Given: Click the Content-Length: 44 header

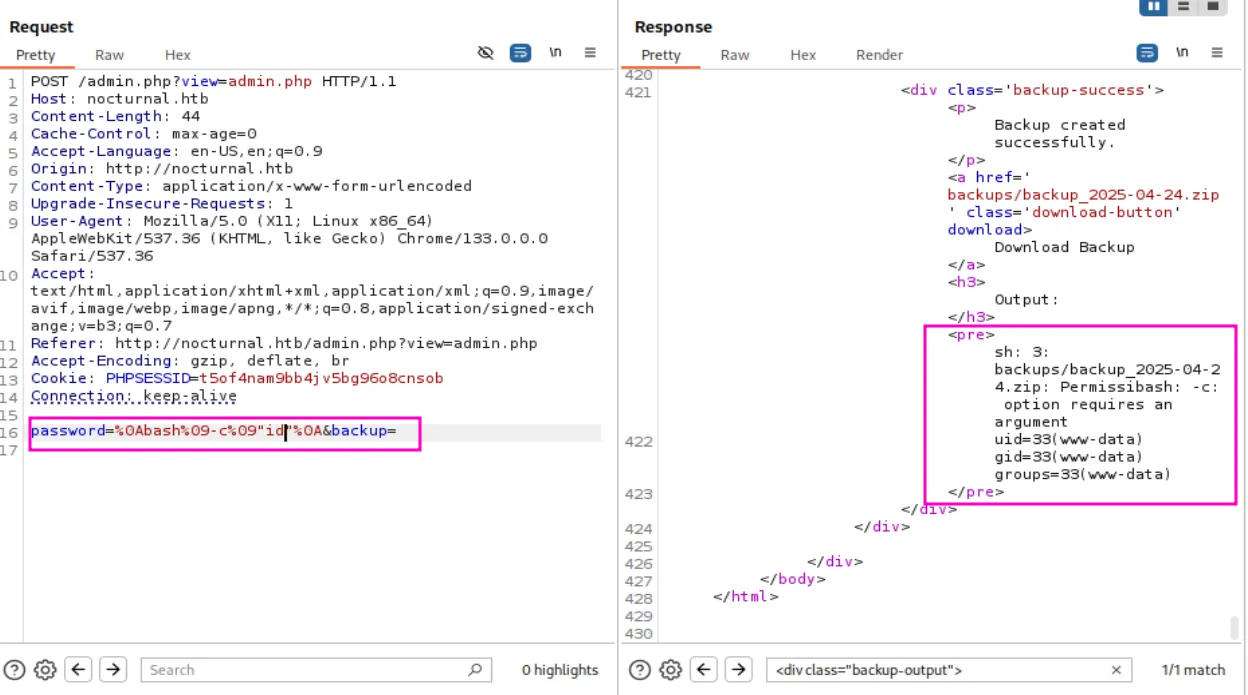Looking at the screenshot, I should [x=116, y=116].
